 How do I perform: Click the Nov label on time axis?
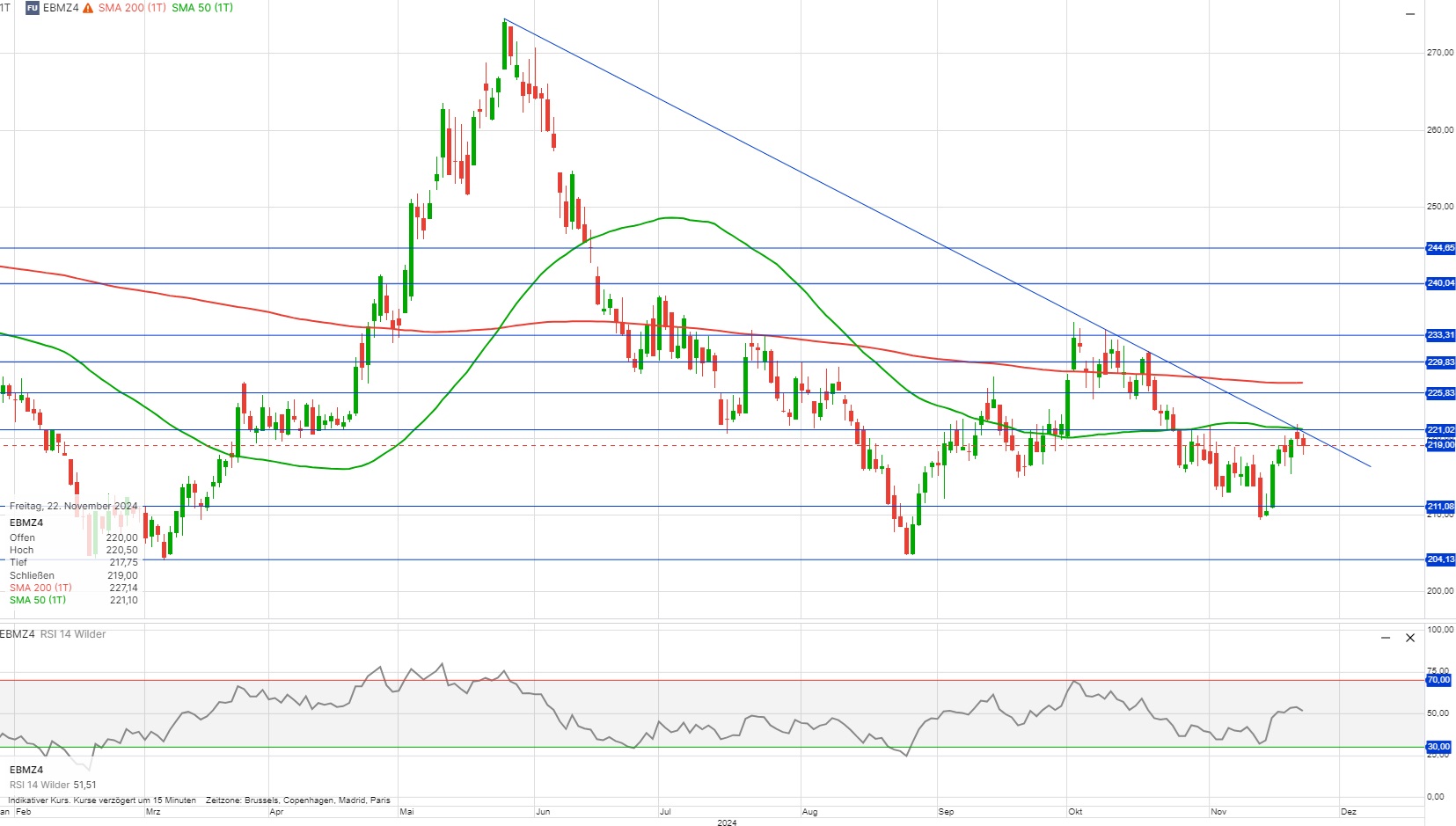click(x=1218, y=812)
